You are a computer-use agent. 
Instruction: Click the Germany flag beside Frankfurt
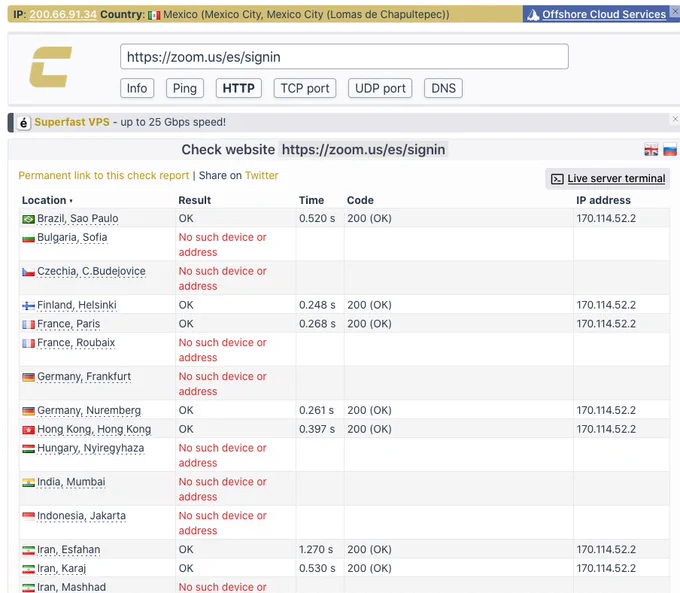[28, 377]
